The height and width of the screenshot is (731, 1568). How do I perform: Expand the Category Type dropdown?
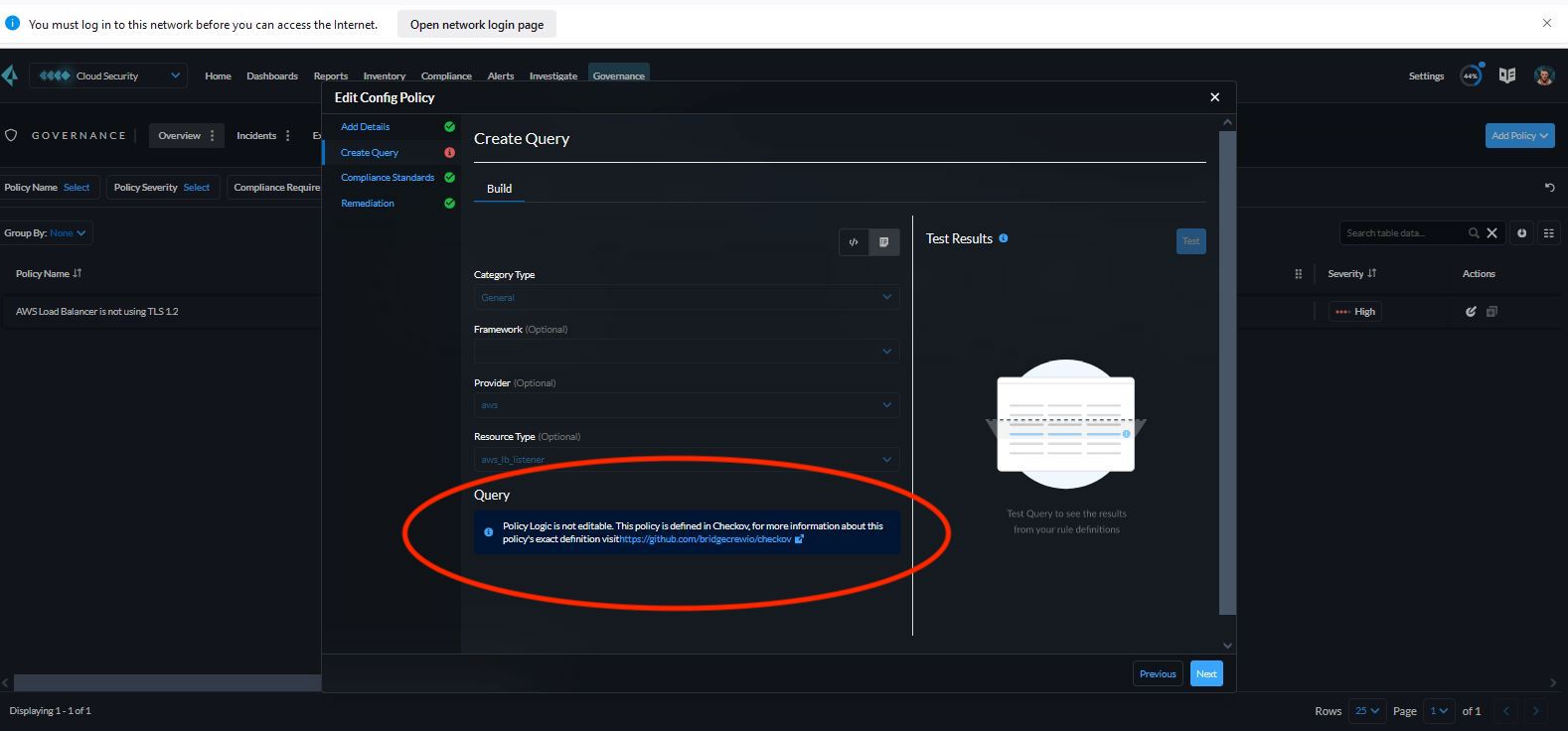pyautogui.click(x=686, y=297)
